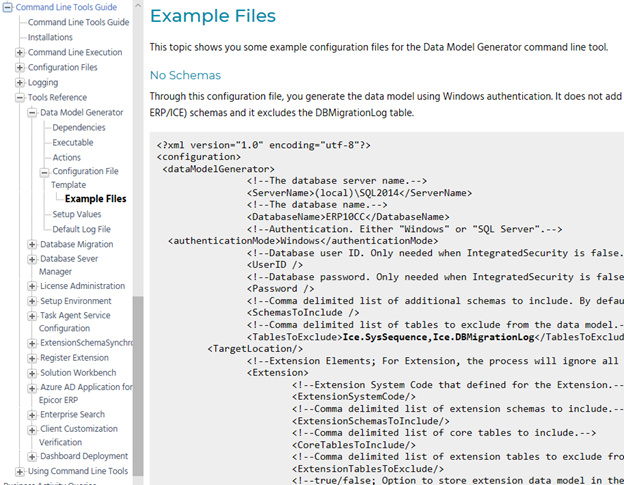Click the Example Files page heading
624x485 pixels.
tap(213, 16)
